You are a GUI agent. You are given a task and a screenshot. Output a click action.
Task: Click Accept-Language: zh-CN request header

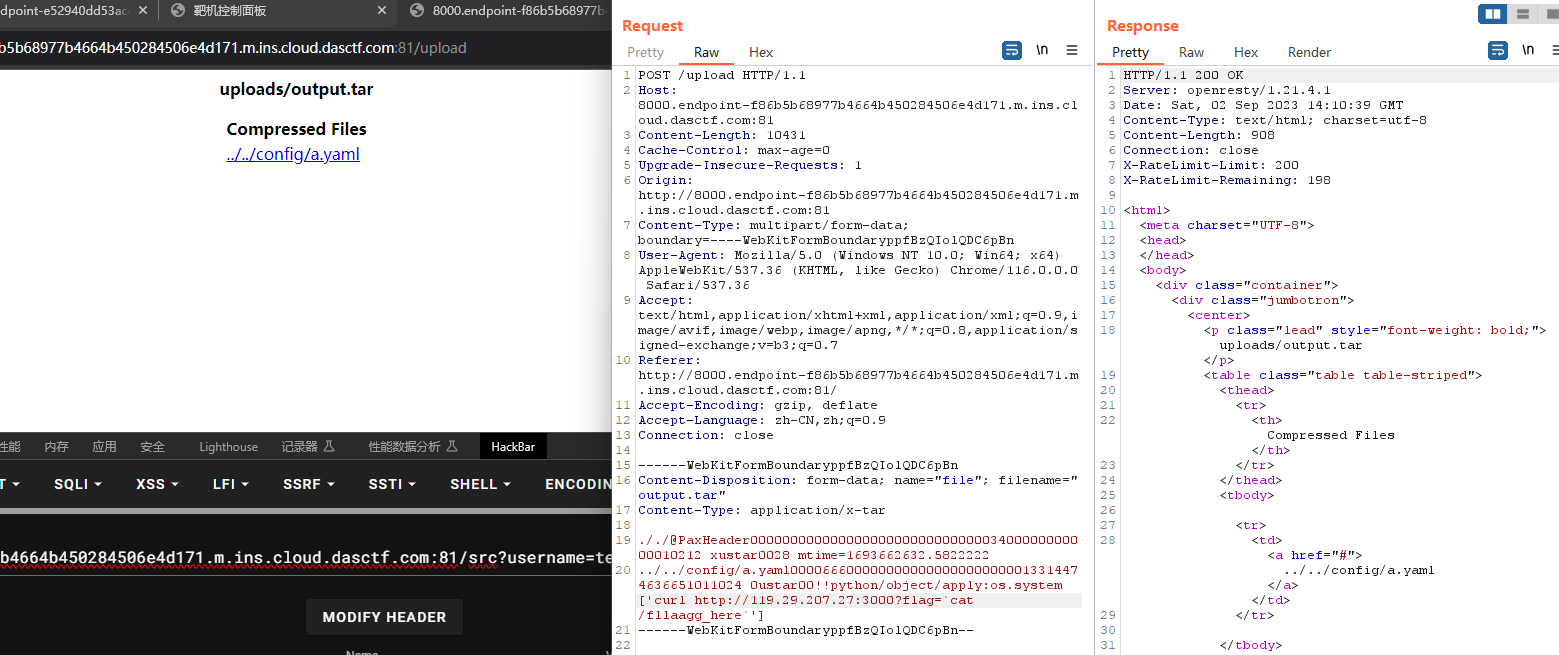coord(762,420)
